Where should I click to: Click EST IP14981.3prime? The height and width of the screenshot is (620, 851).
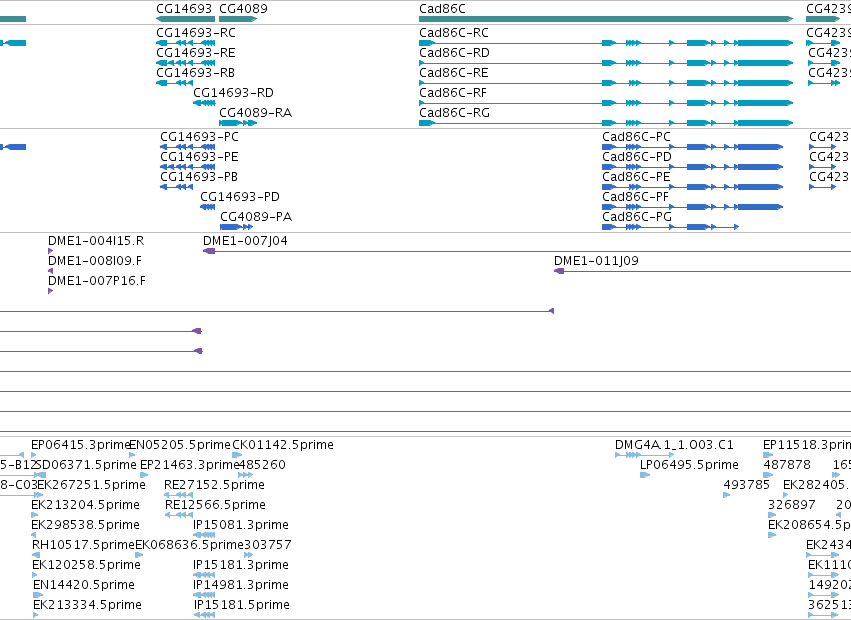[x=241, y=585]
